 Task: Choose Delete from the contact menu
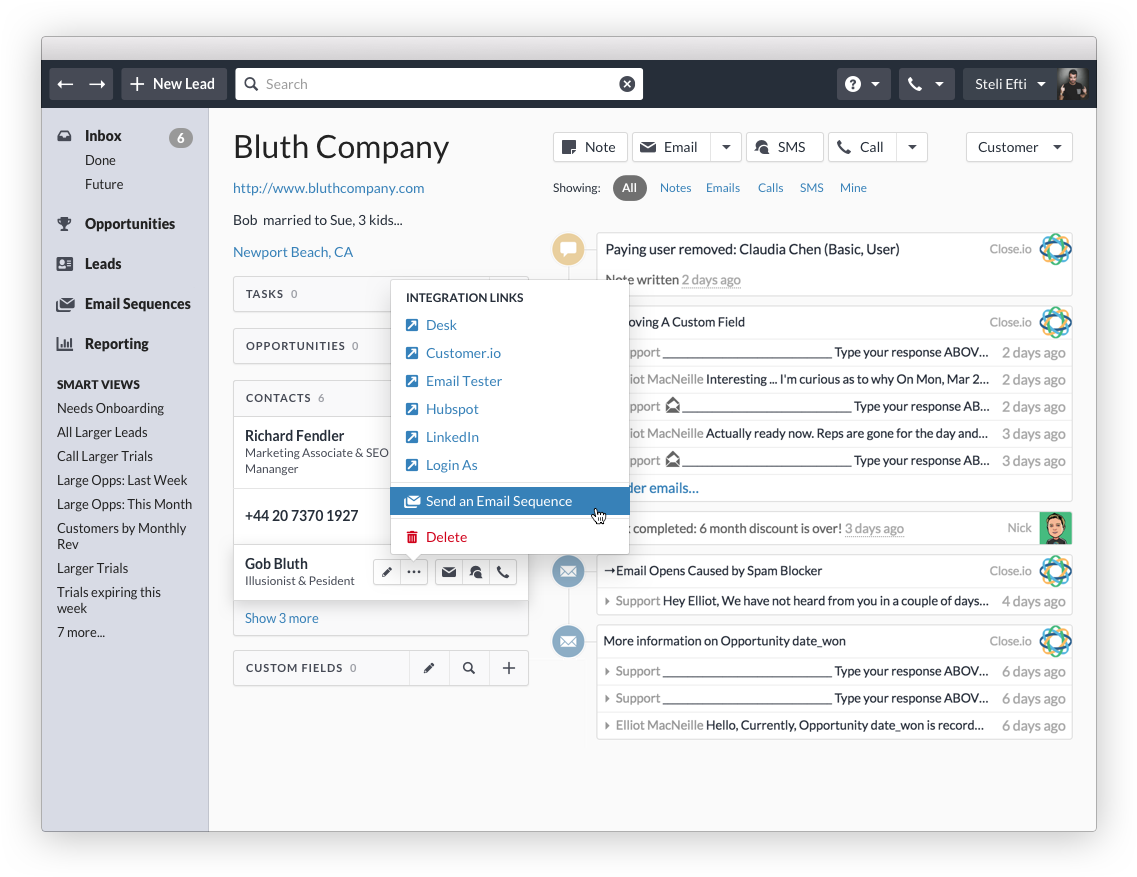(446, 537)
